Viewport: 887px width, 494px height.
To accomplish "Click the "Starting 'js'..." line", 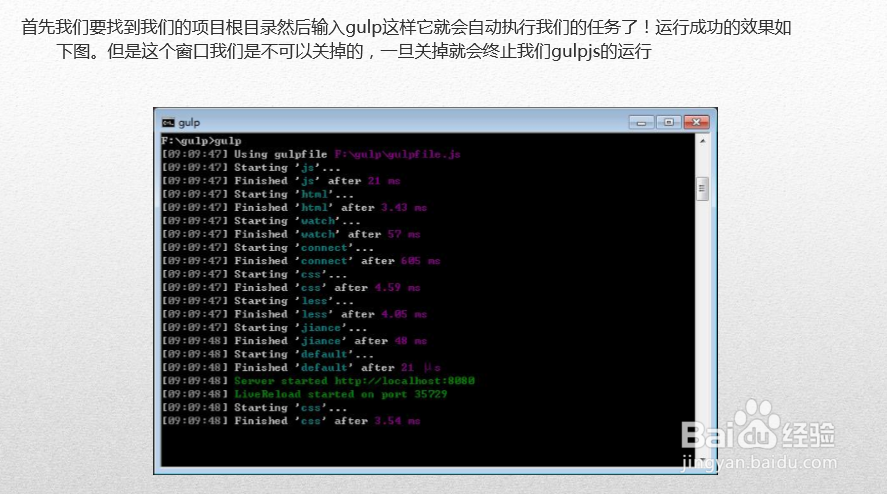I will [251, 167].
